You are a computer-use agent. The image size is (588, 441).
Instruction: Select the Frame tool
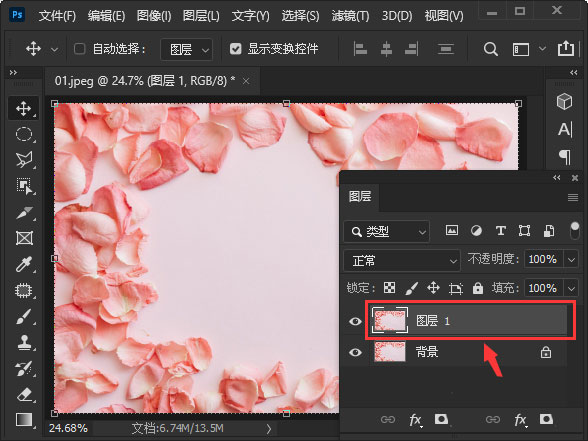pyautogui.click(x=24, y=238)
